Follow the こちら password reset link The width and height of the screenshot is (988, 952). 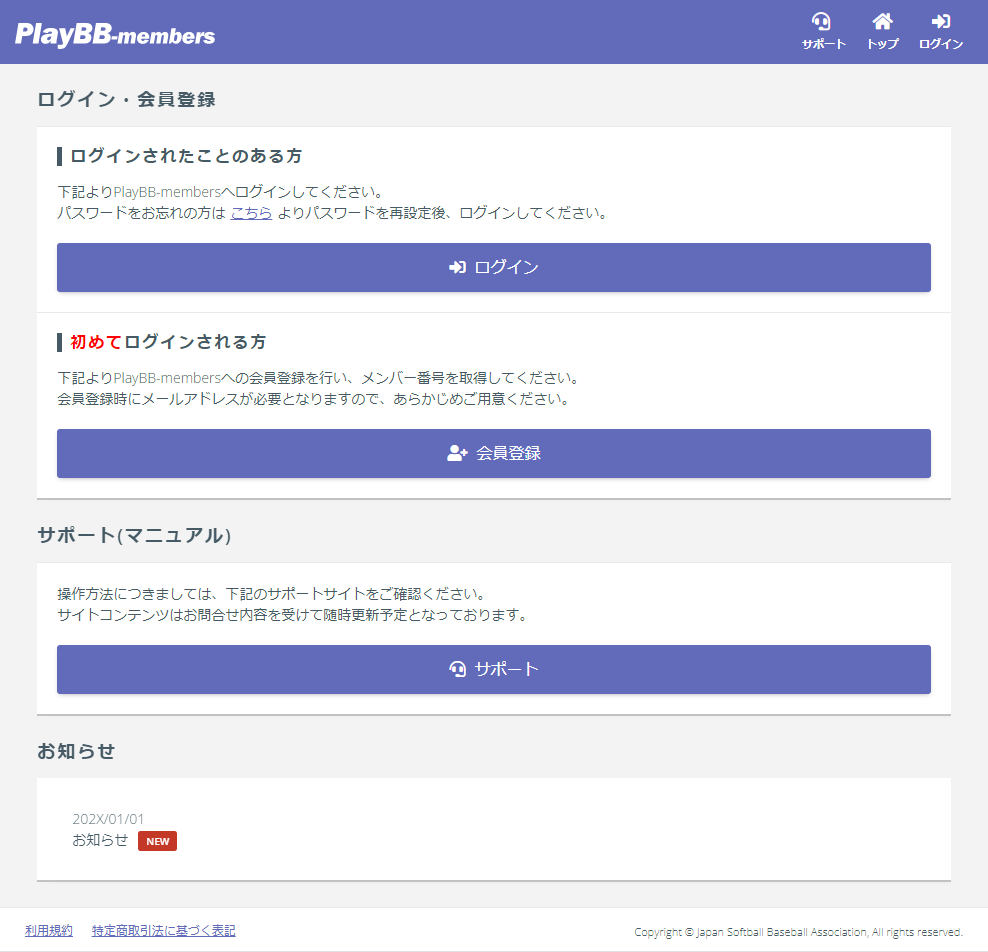coord(251,213)
